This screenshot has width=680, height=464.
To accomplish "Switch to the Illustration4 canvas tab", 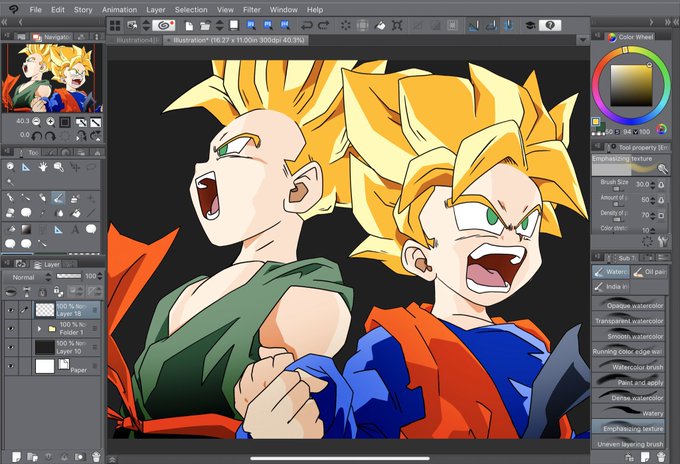I will click(137, 40).
